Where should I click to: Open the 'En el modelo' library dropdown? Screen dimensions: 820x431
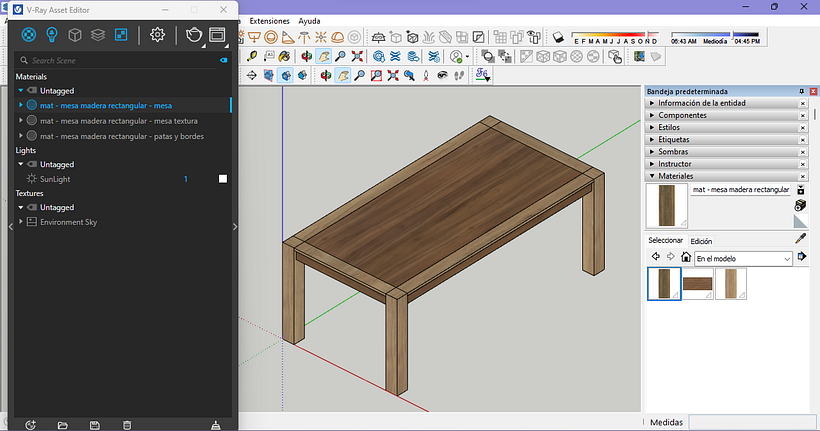[x=743, y=258]
